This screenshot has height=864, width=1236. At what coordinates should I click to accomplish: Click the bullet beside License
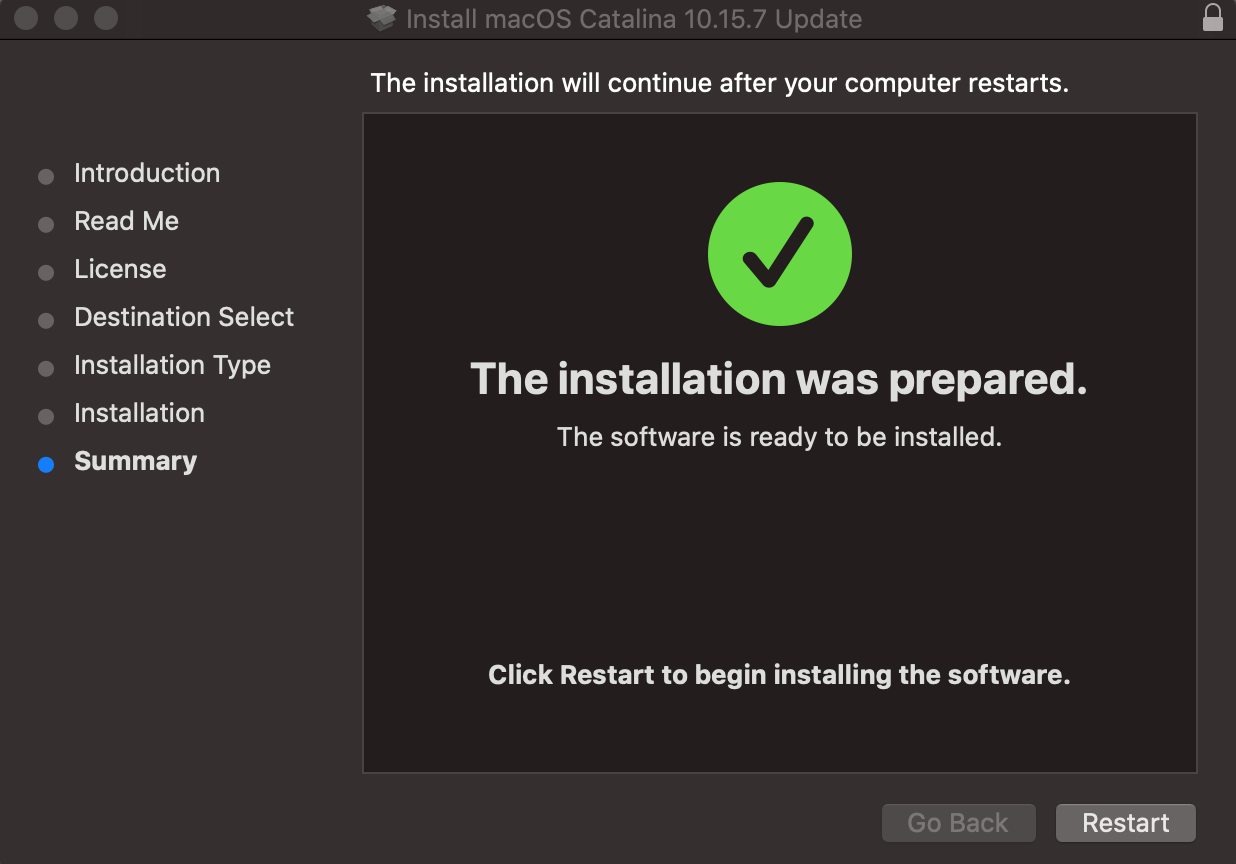tap(46, 273)
